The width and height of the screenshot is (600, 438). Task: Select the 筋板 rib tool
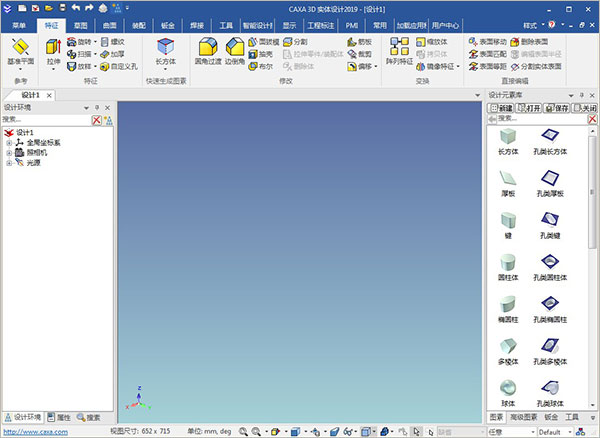click(360, 42)
